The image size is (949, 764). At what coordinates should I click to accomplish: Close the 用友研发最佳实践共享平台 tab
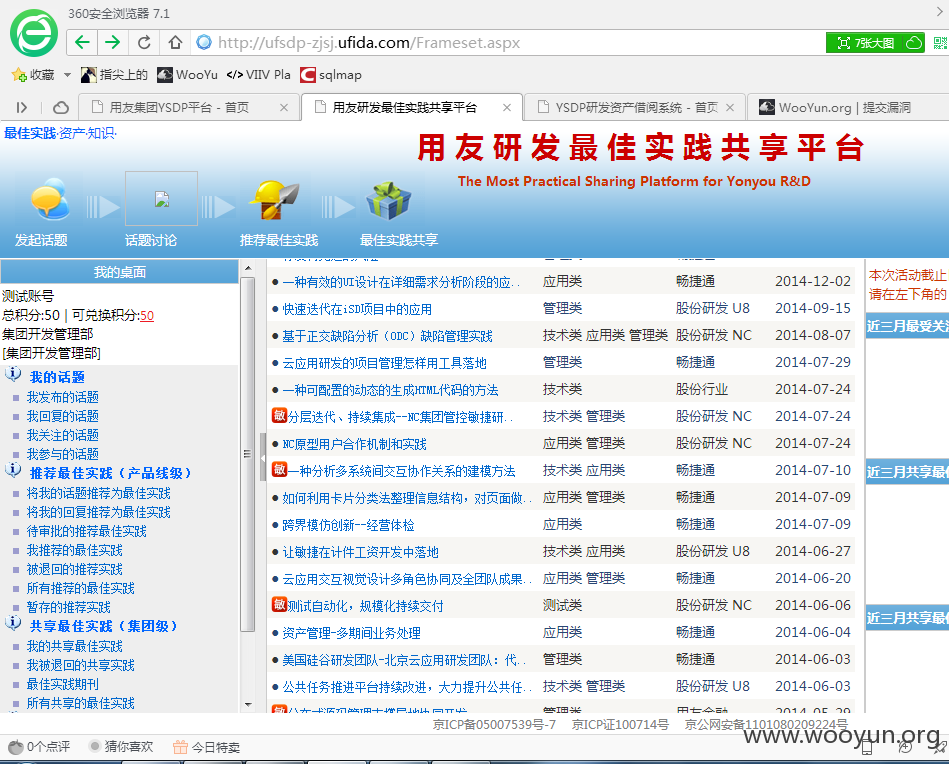click(507, 108)
